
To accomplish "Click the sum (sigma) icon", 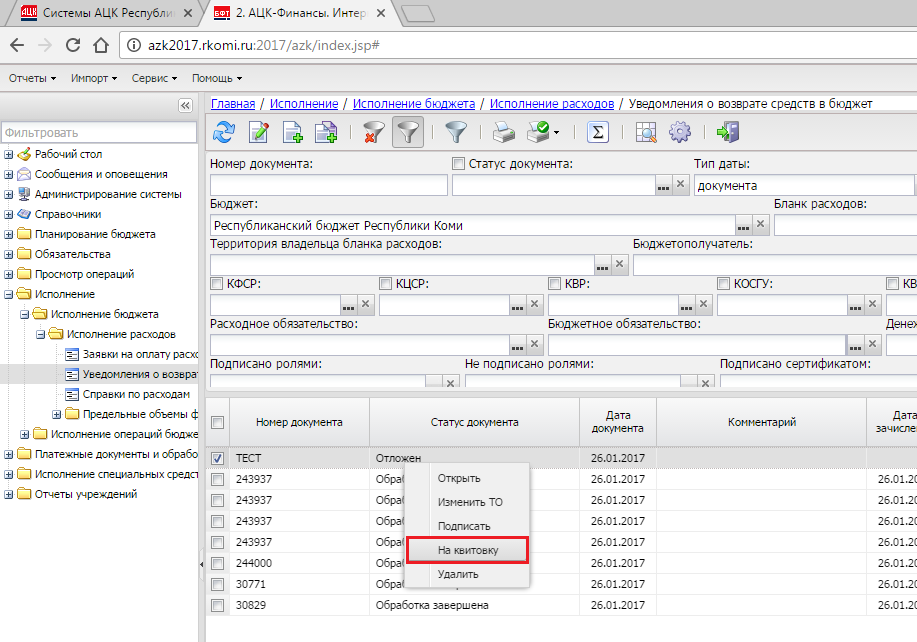I will pos(597,132).
